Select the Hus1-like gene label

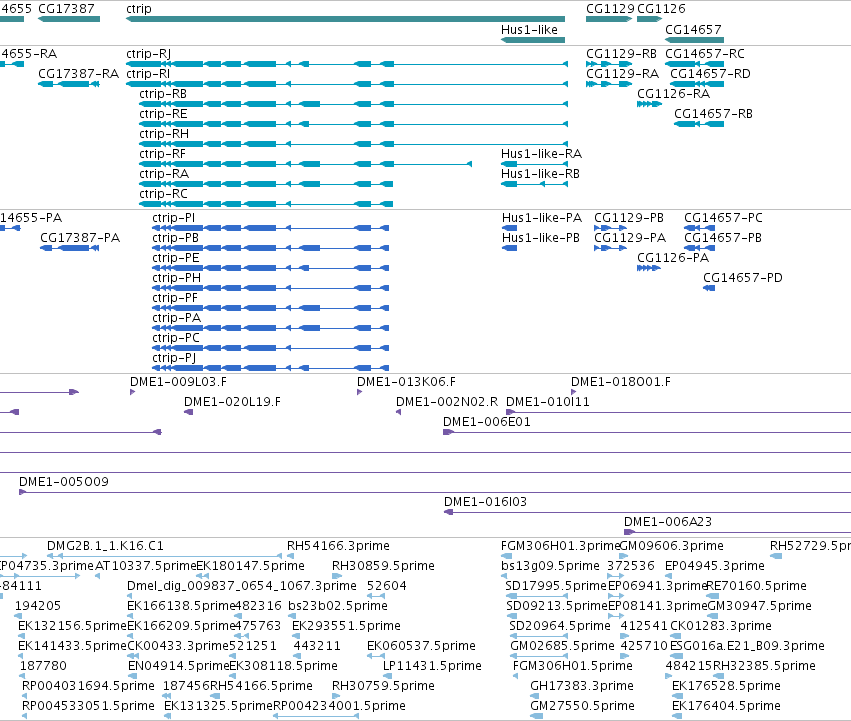tap(529, 30)
